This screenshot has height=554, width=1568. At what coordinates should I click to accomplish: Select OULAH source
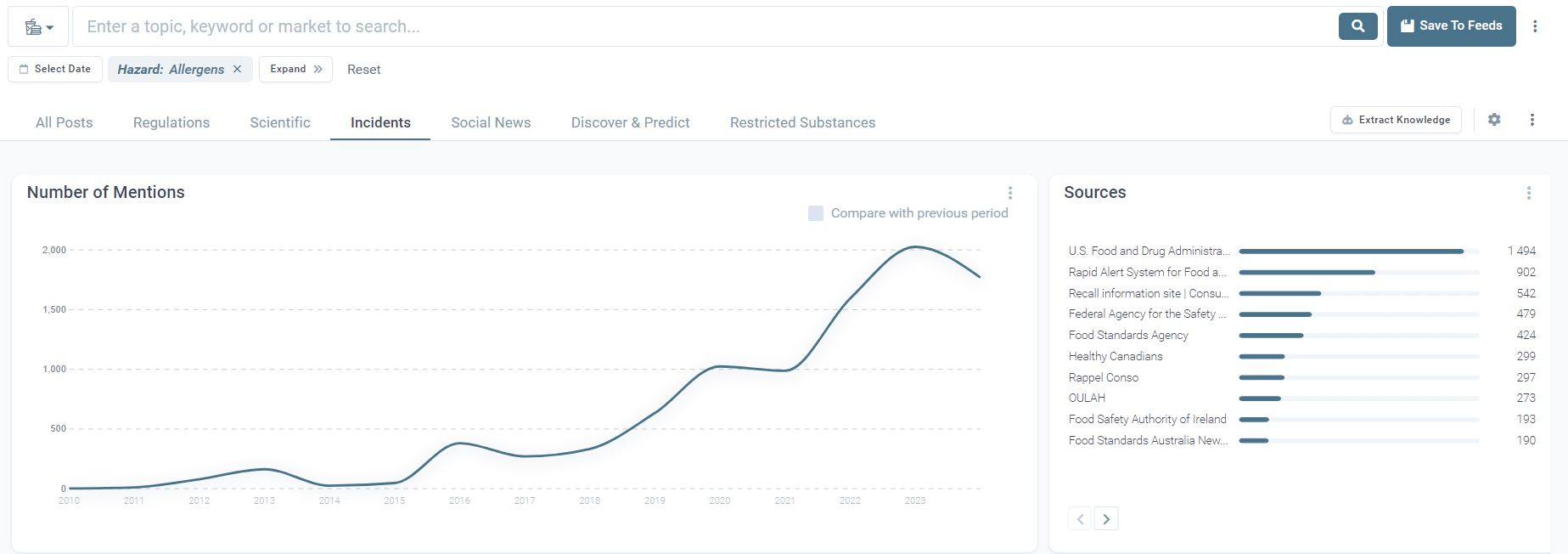click(x=1087, y=398)
